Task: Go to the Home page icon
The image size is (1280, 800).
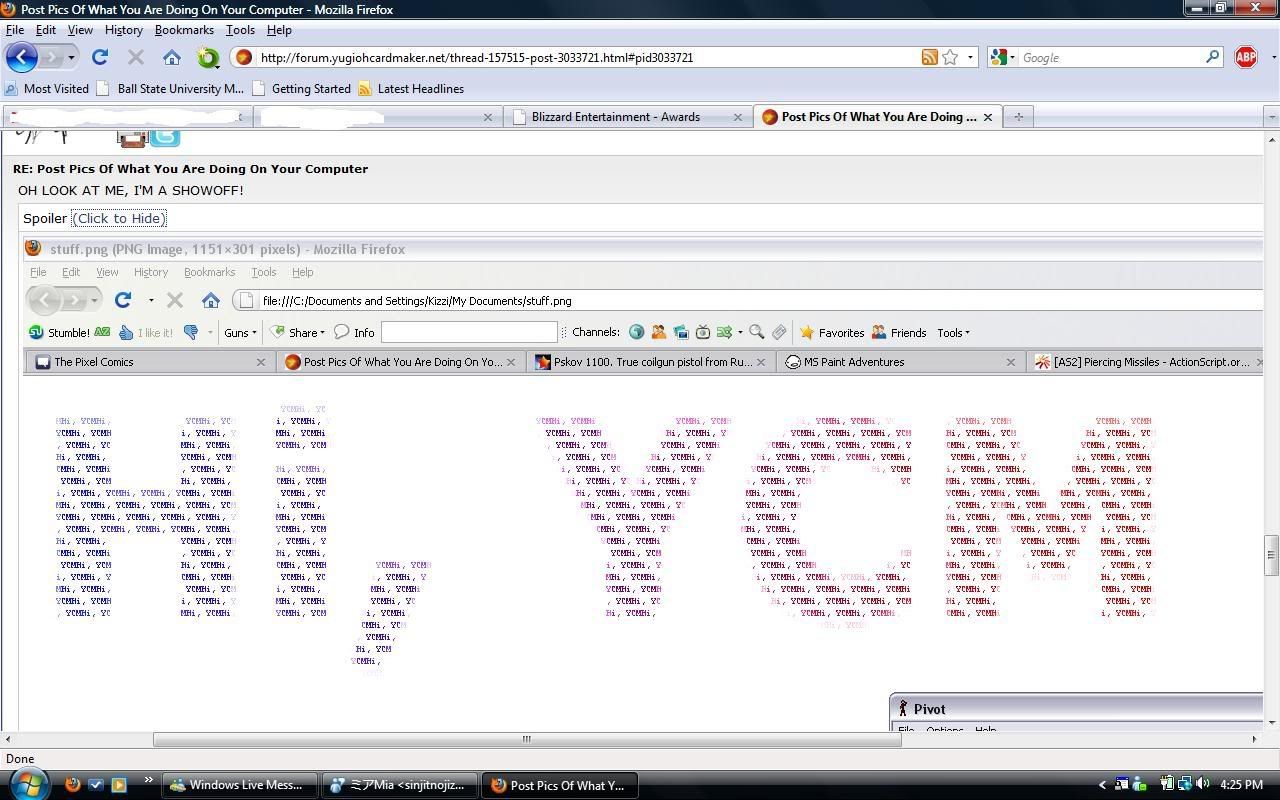Action: point(172,57)
